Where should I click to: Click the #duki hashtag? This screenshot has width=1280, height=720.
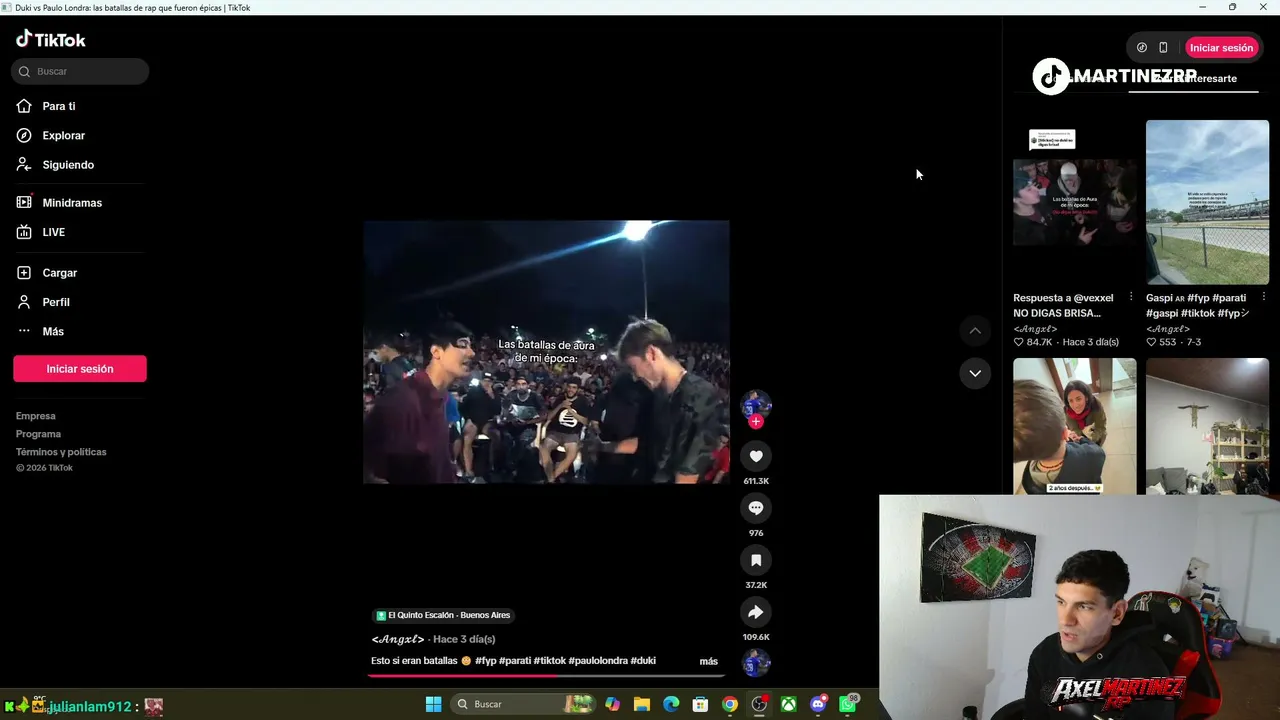643,661
